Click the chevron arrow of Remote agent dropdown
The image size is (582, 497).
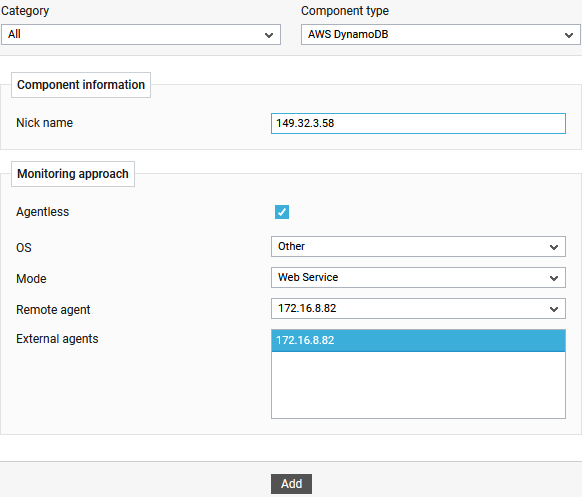554,309
